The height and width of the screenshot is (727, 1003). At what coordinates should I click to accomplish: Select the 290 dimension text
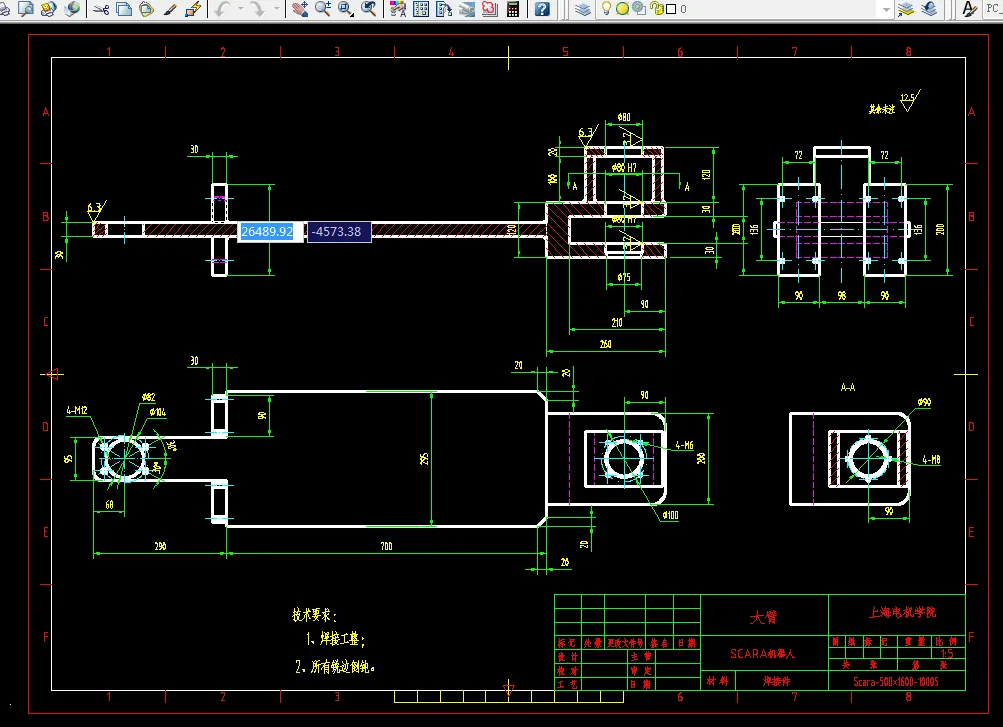[x=160, y=546]
